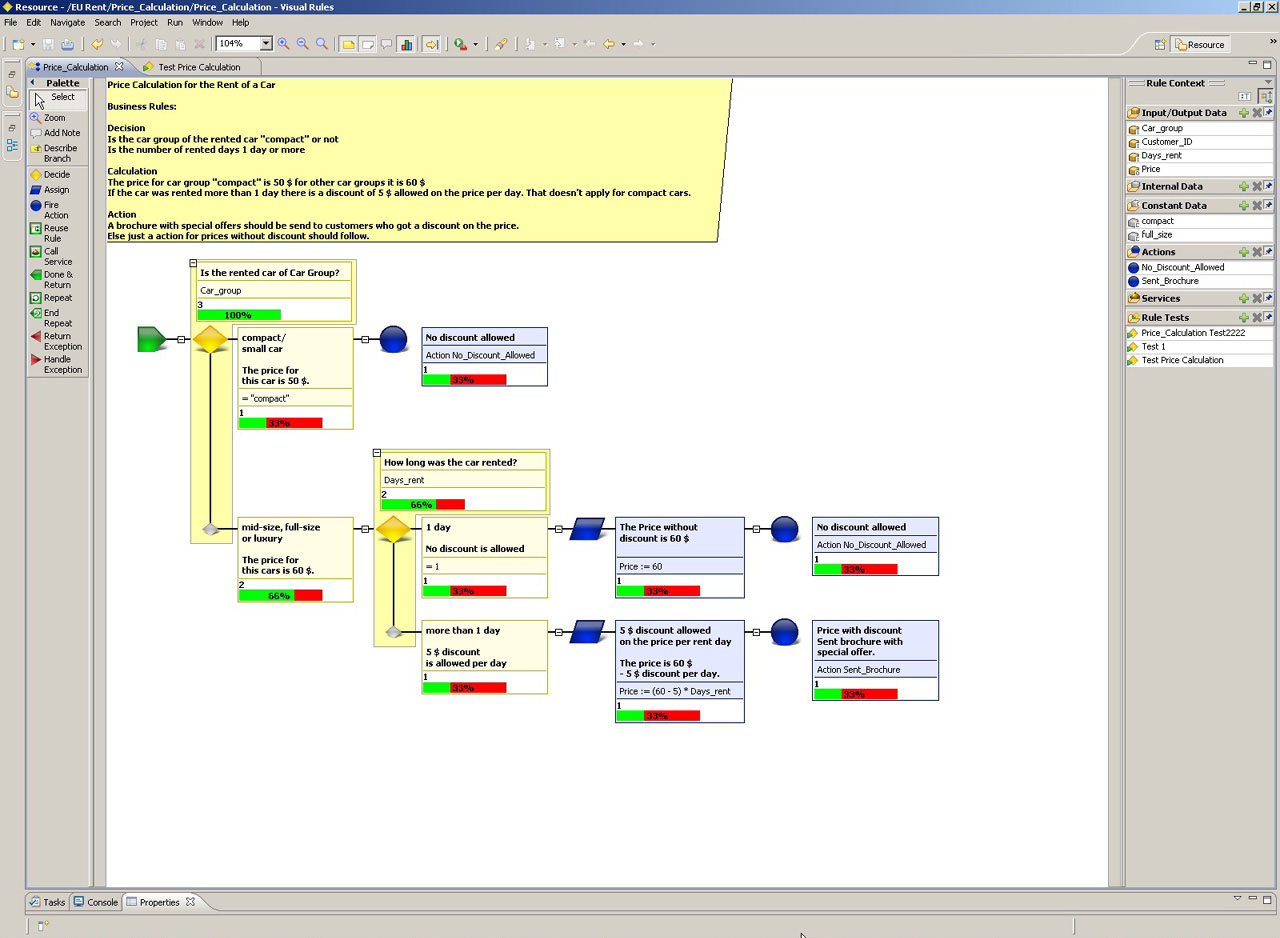The height and width of the screenshot is (938, 1280).
Task: Collapse the 'Is the rented car of Car Group?' decision
Action: click(x=192, y=262)
